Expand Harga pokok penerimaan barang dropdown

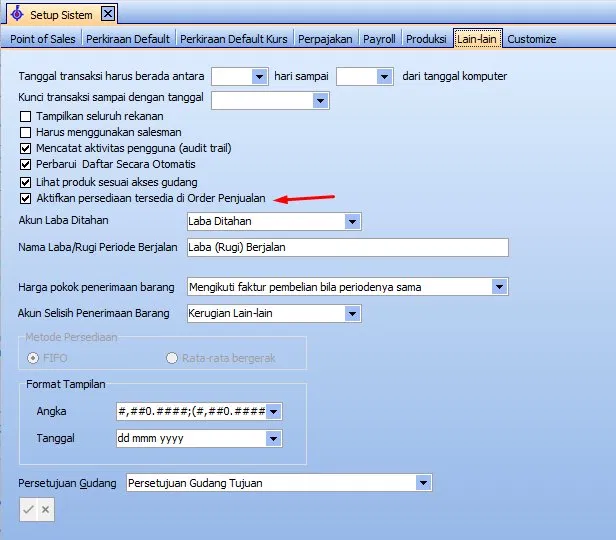(499, 287)
